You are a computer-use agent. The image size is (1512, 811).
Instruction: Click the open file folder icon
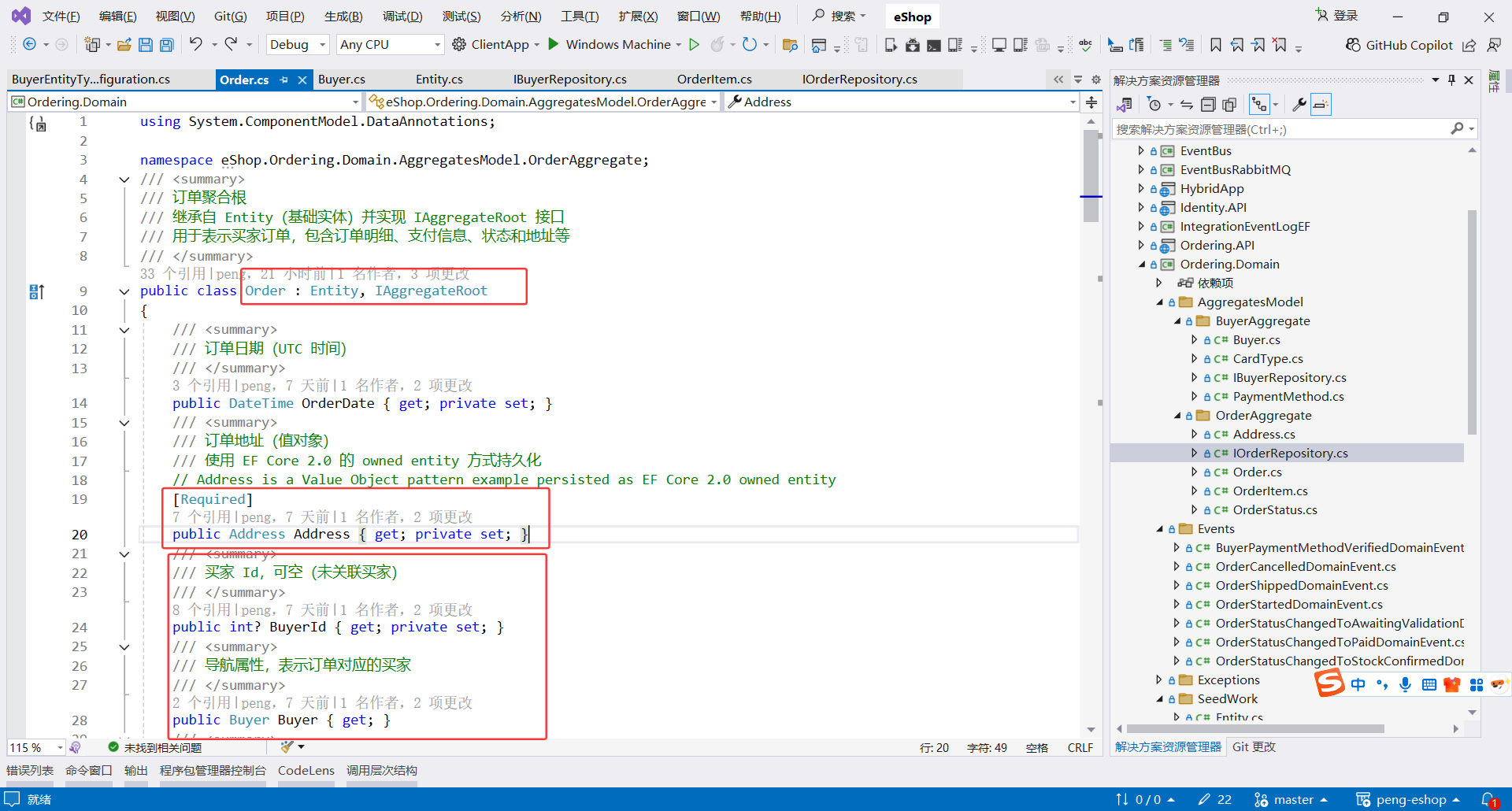[124, 45]
